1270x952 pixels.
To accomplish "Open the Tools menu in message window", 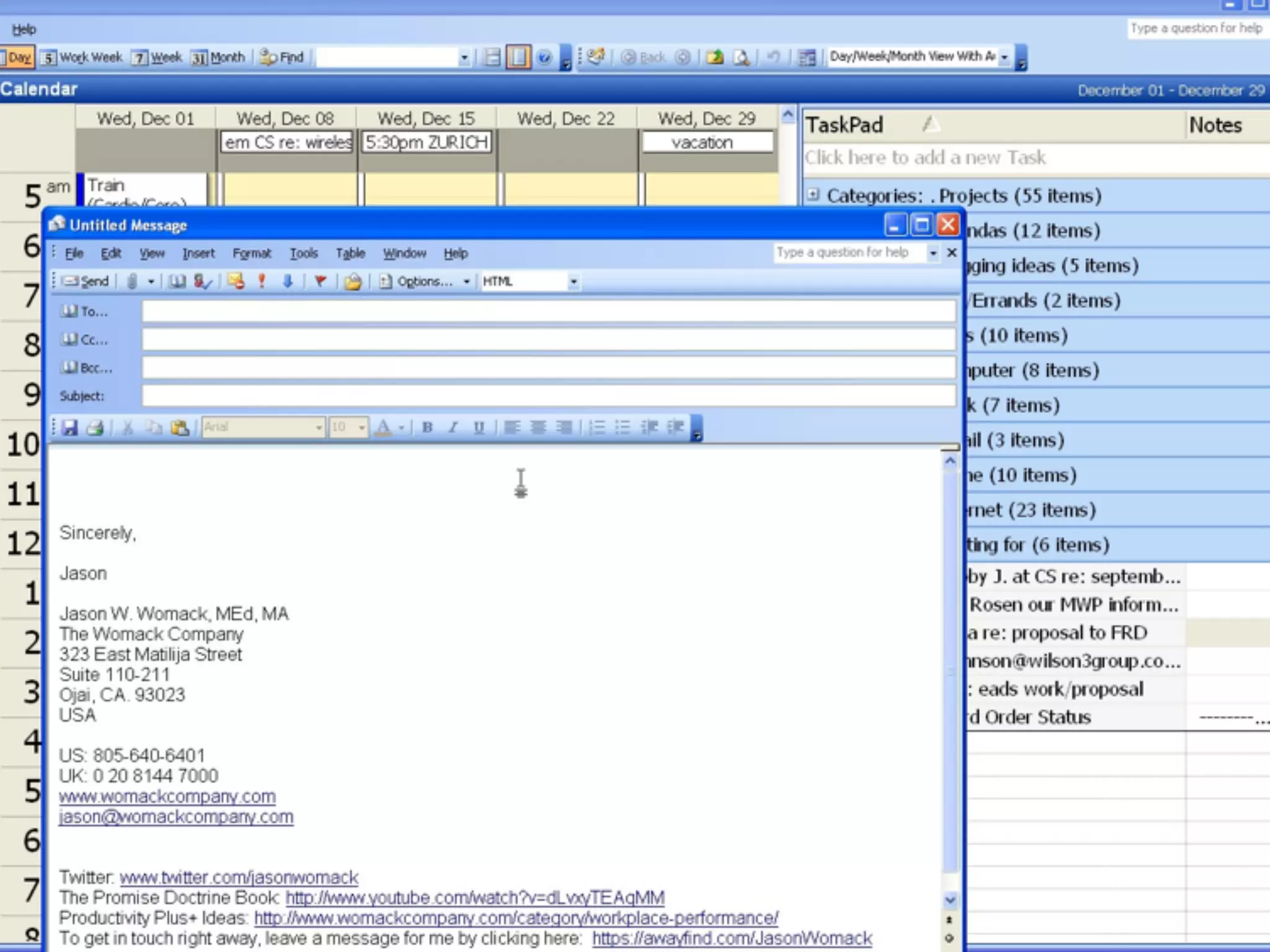I will point(303,253).
